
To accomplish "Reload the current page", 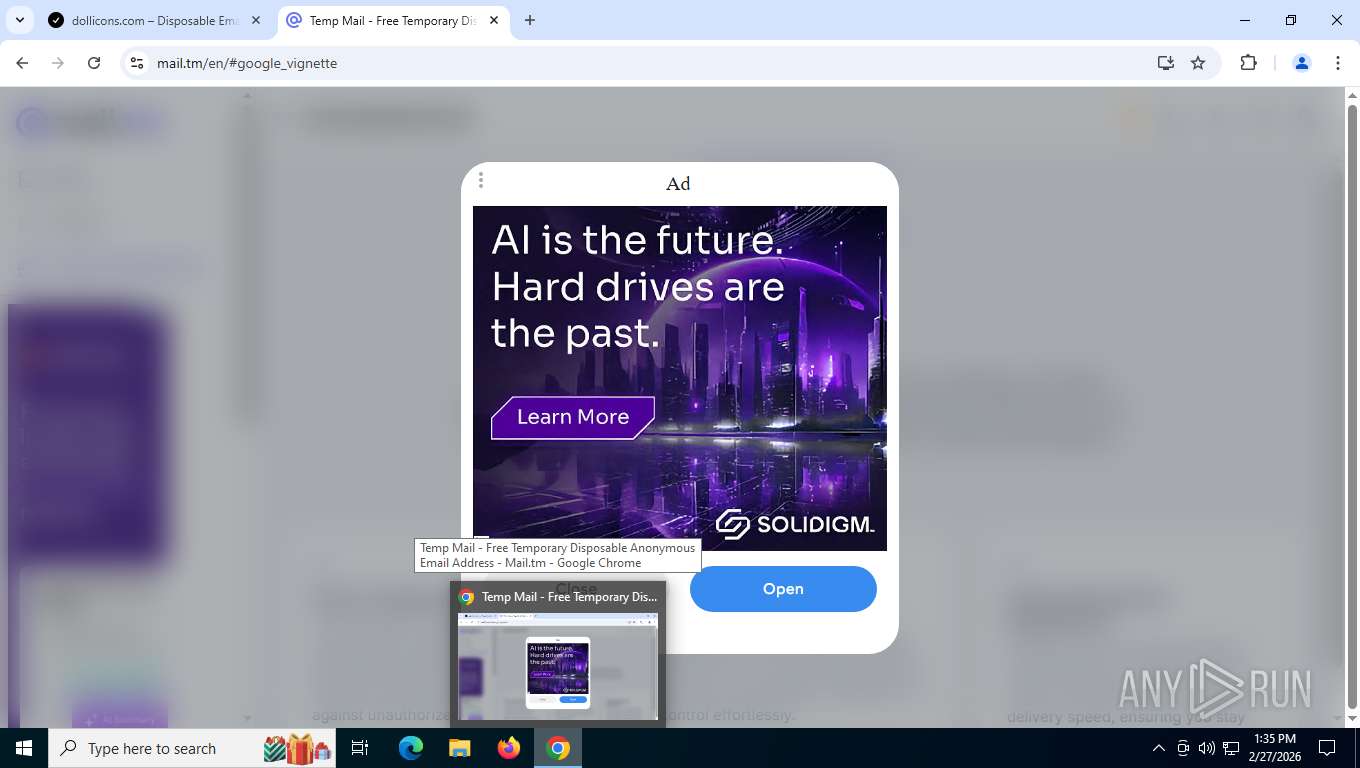I will coord(94,63).
